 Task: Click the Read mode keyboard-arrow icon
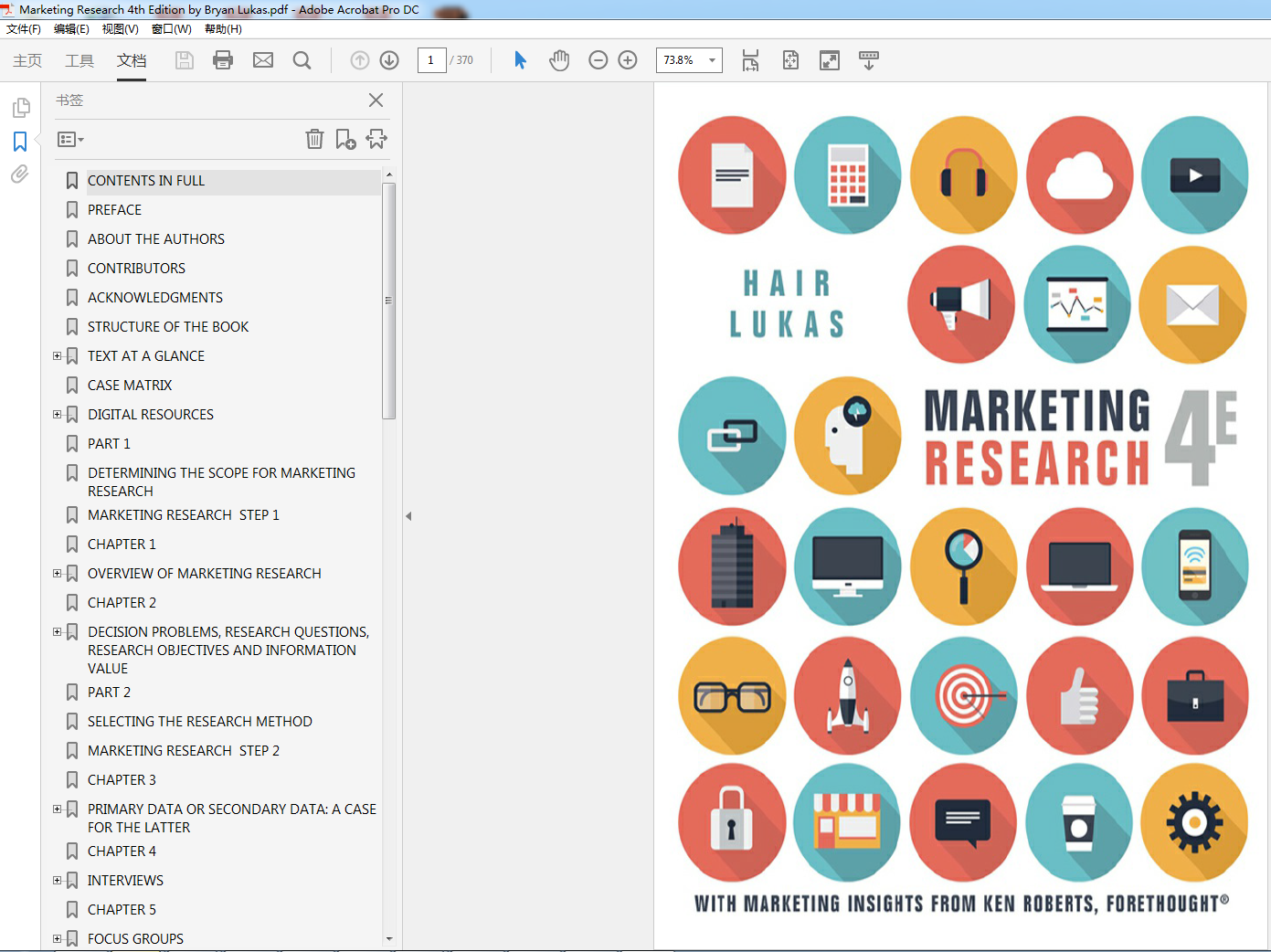[x=869, y=60]
